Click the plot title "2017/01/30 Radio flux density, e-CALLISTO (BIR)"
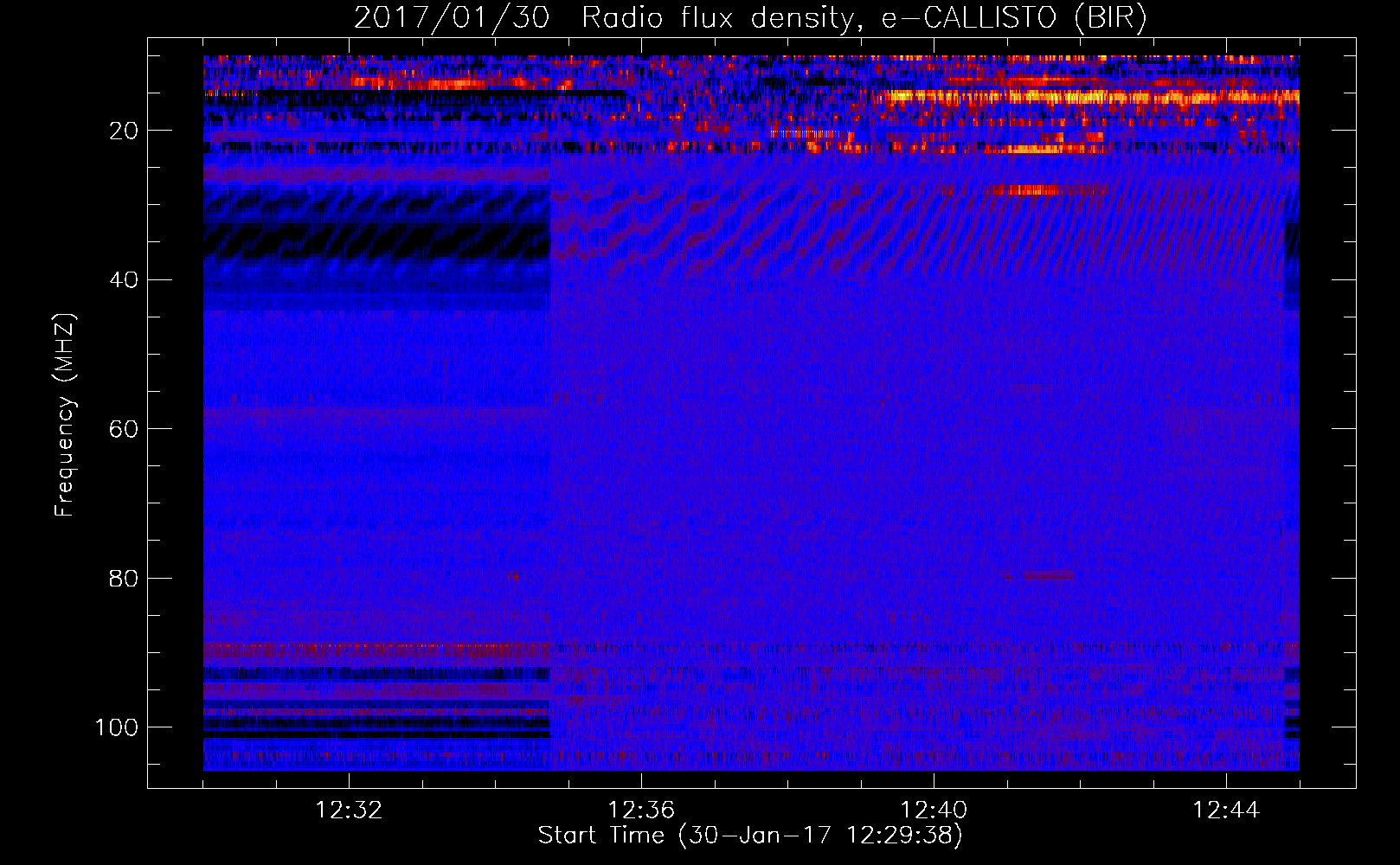This screenshot has height=865, width=1400. 750,18
